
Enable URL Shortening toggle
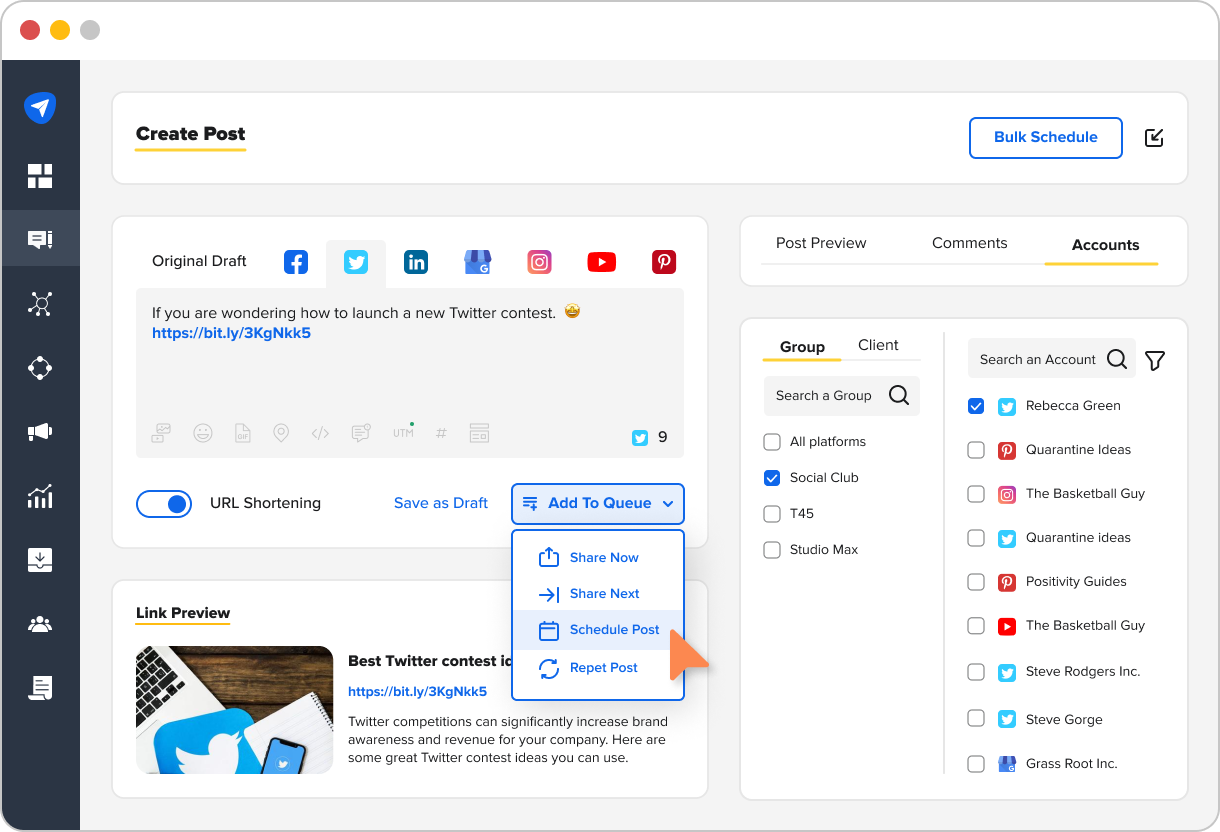(164, 503)
